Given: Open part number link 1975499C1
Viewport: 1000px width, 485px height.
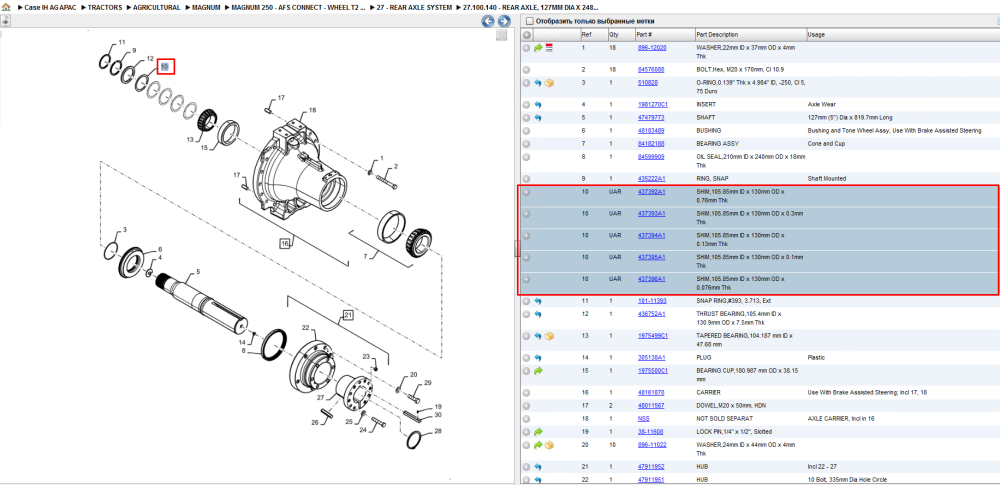Looking at the screenshot, I should tap(653, 336).
